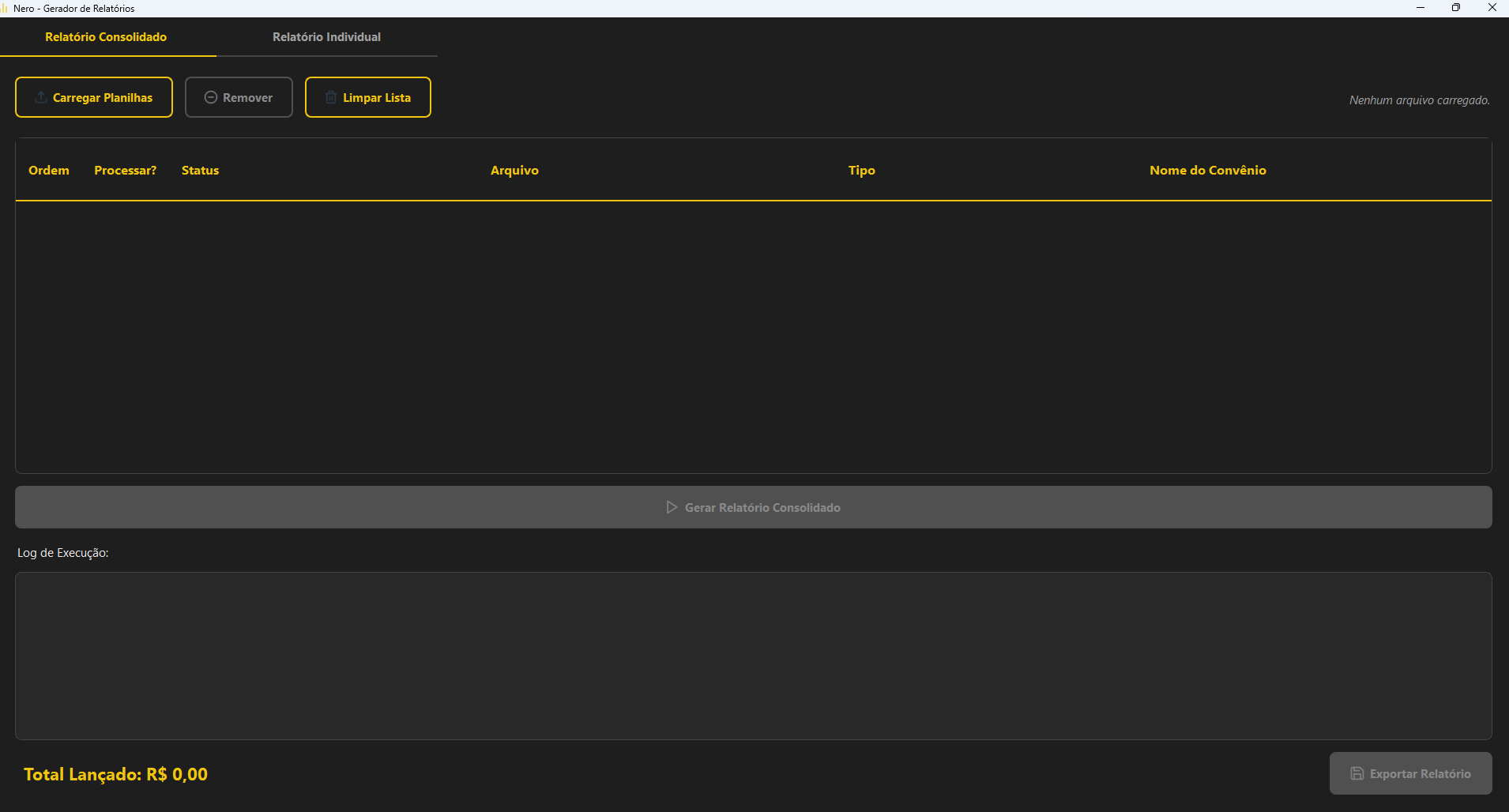This screenshot has height=812, width=1509.
Task: Click the Tipo column header
Action: (x=861, y=171)
